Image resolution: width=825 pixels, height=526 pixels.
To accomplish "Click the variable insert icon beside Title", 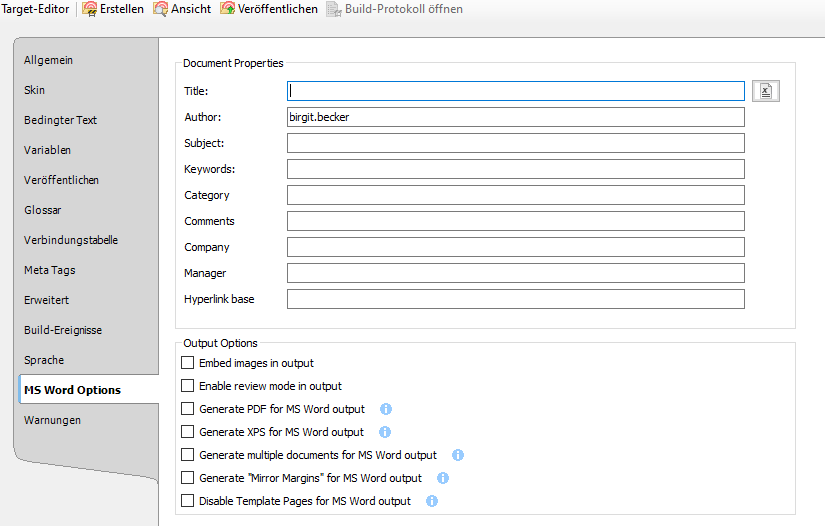I will point(765,91).
